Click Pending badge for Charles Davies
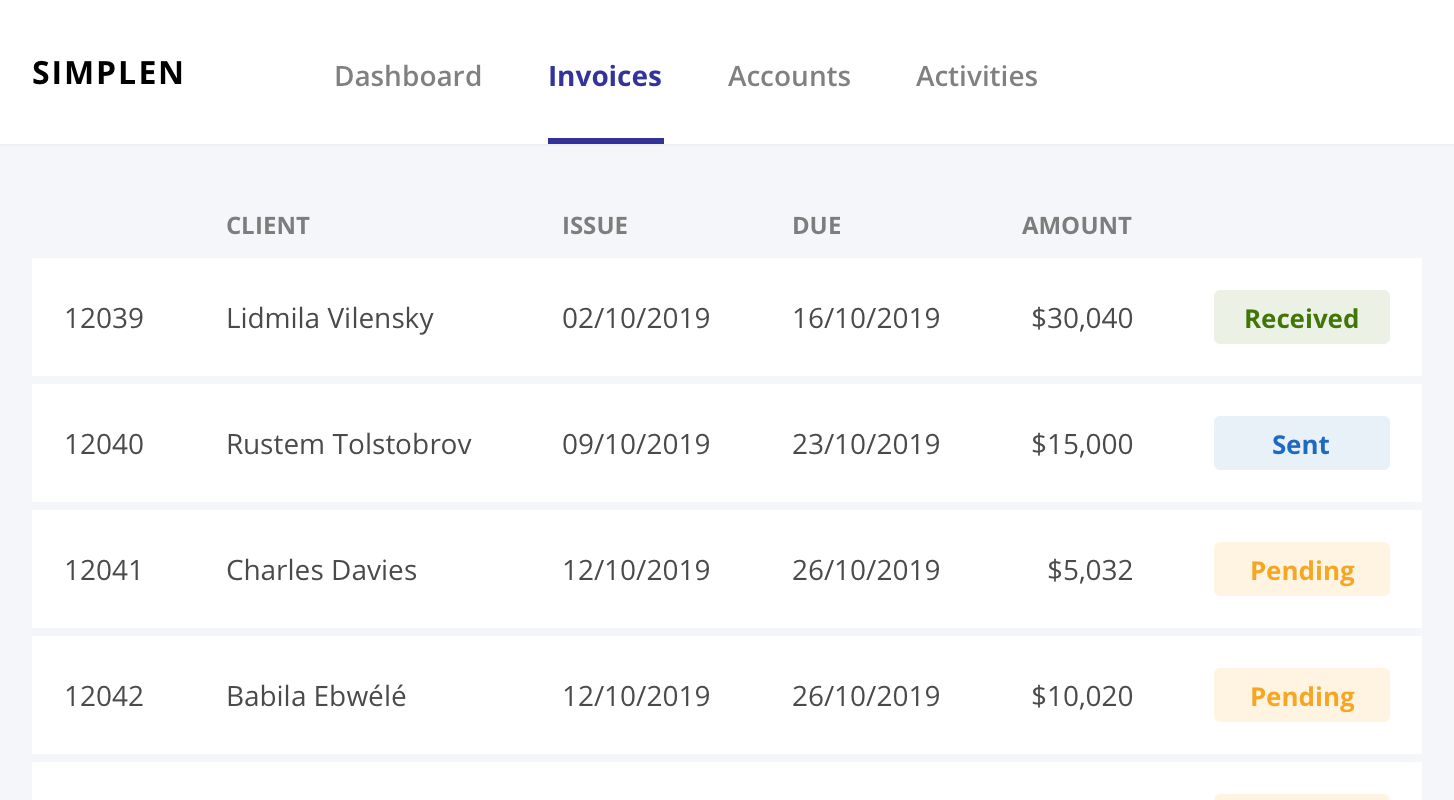The height and width of the screenshot is (800, 1454). click(x=1301, y=570)
